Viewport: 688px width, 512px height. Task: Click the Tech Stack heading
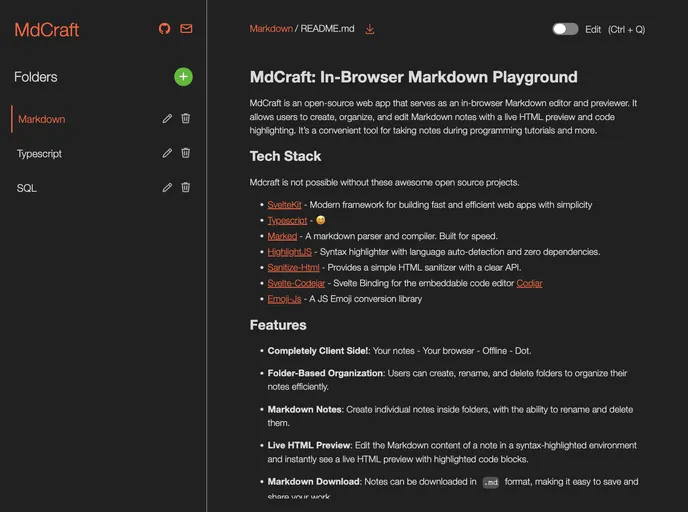[x=285, y=156]
